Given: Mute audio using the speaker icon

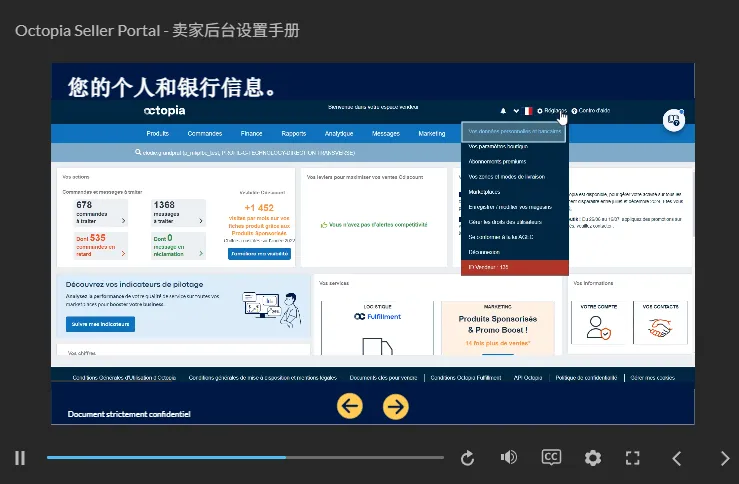Looking at the screenshot, I should click(509, 458).
